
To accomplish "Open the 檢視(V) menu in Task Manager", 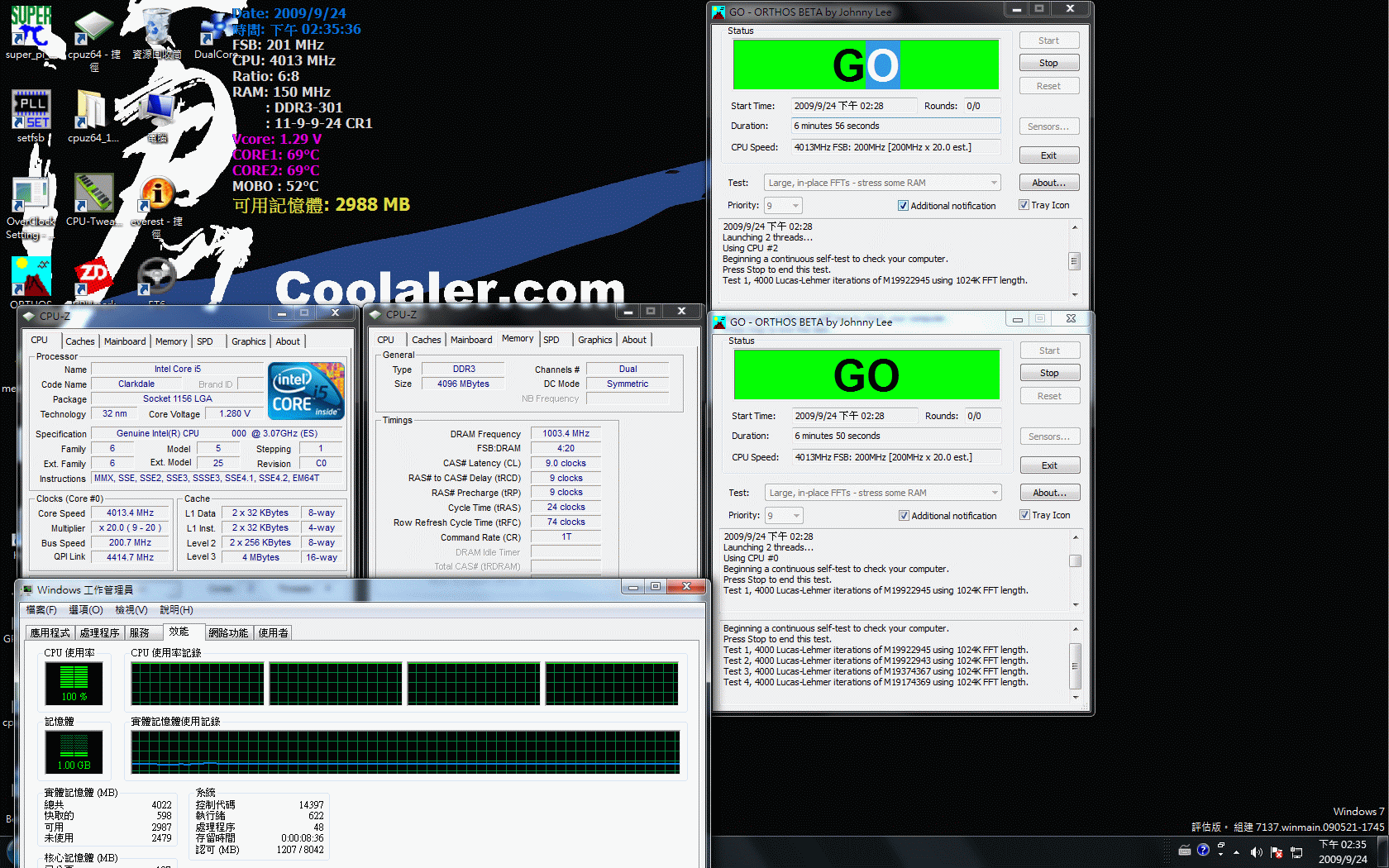I will (131, 610).
